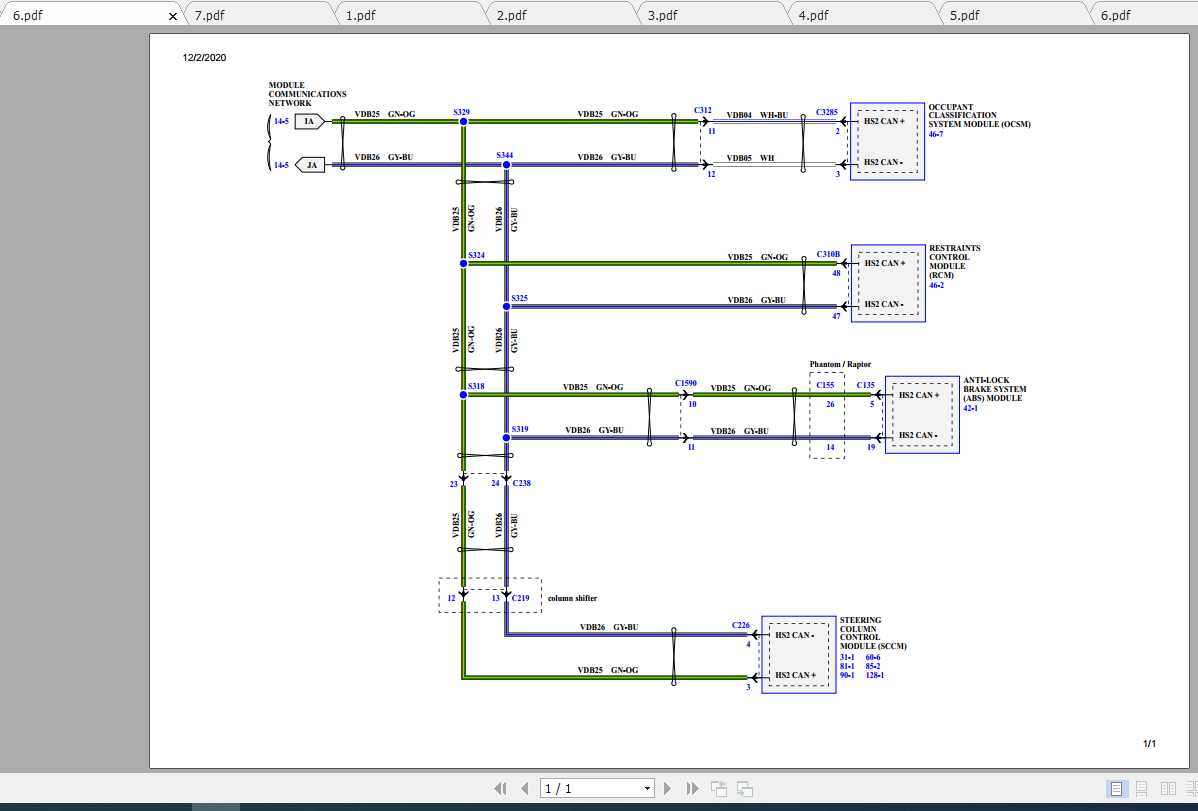Click the JA connector symbol
This screenshot has width=1198, height=811.
pyautogui.click(x=310, y=165)
